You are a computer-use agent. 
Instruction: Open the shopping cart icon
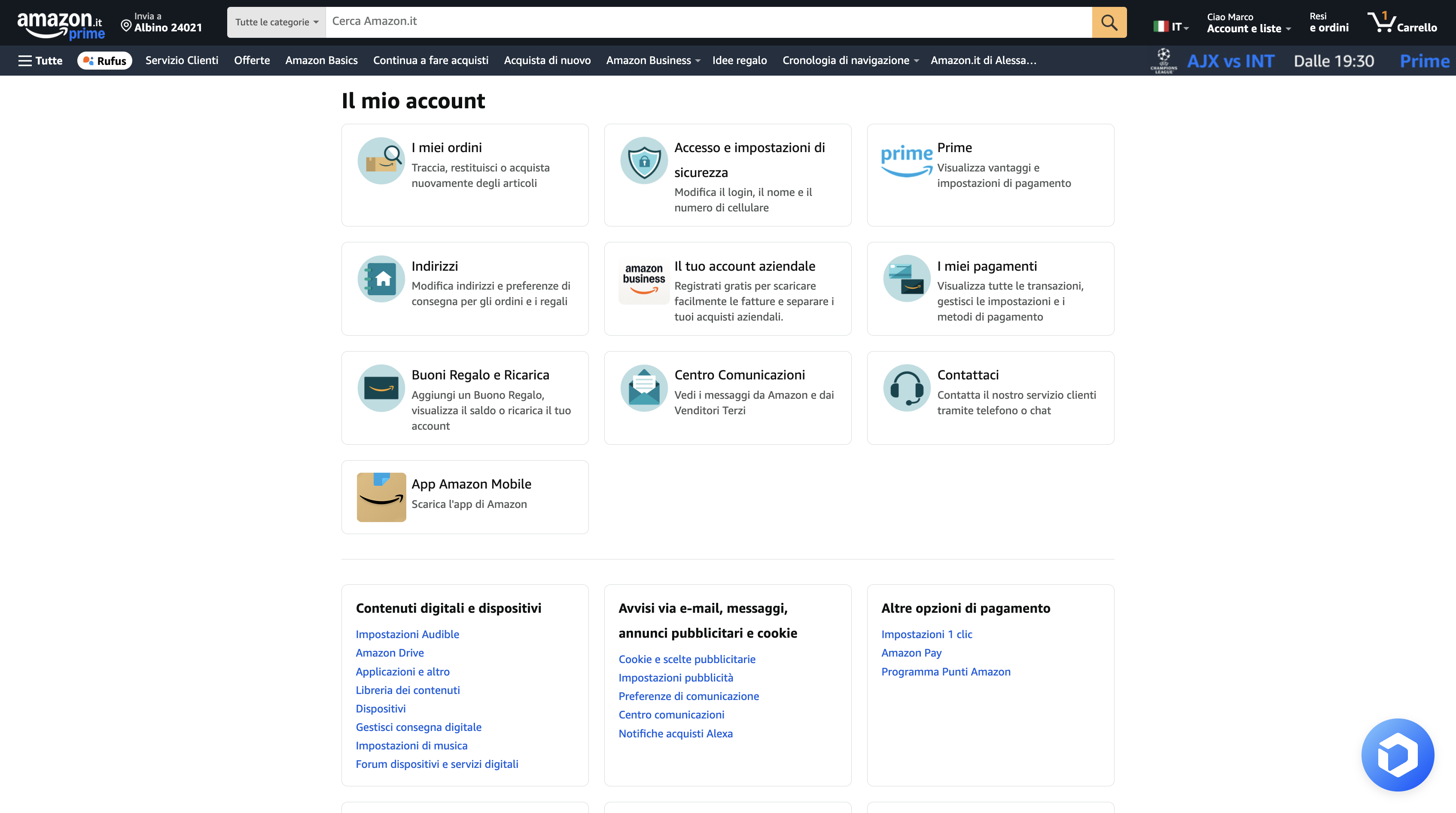1381,23
